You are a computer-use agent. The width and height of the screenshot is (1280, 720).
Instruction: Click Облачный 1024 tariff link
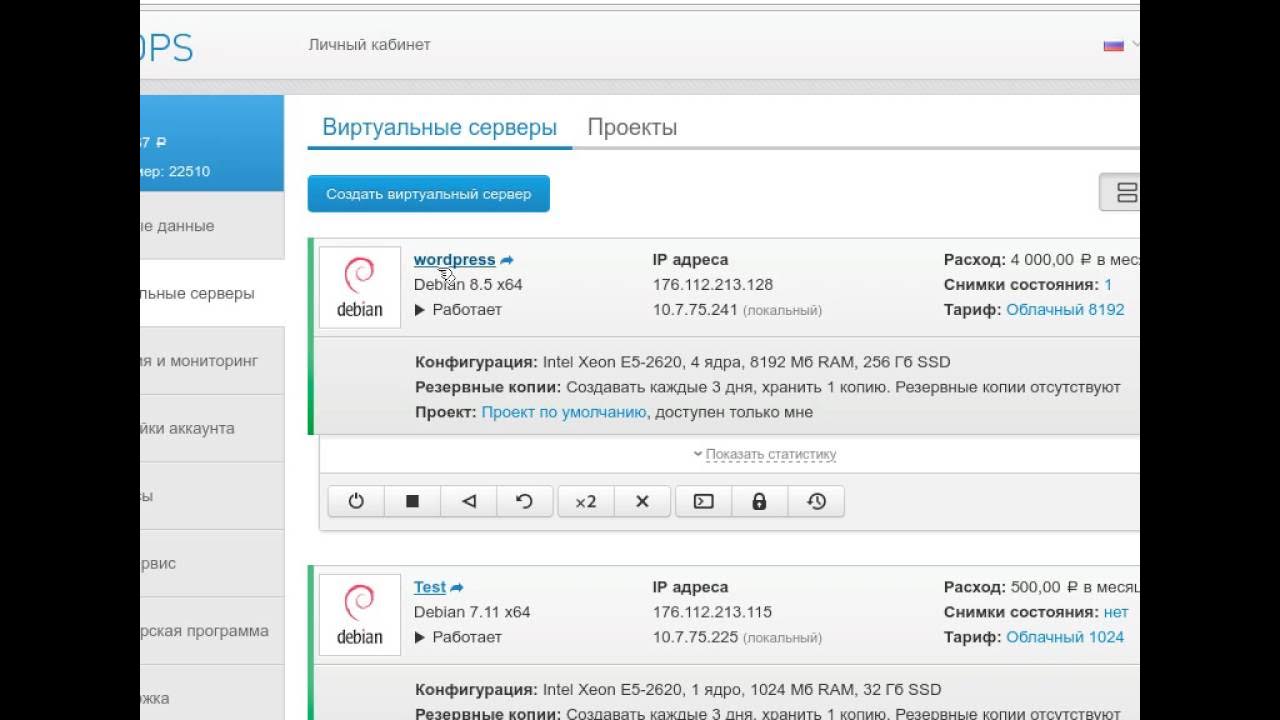[x=1065, y=638]
